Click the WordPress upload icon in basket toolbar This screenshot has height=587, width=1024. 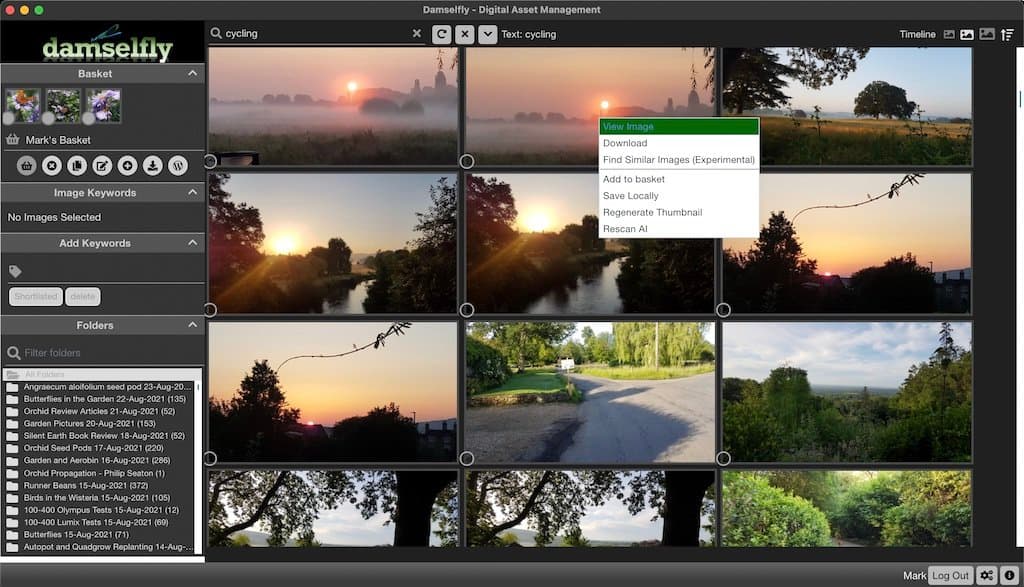point(178,165)
